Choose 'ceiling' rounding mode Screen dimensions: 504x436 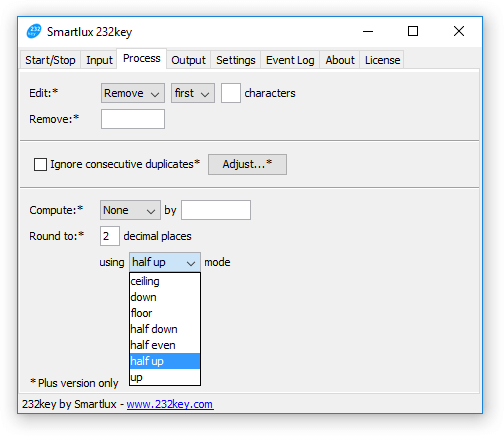click(x=165, y=281)
